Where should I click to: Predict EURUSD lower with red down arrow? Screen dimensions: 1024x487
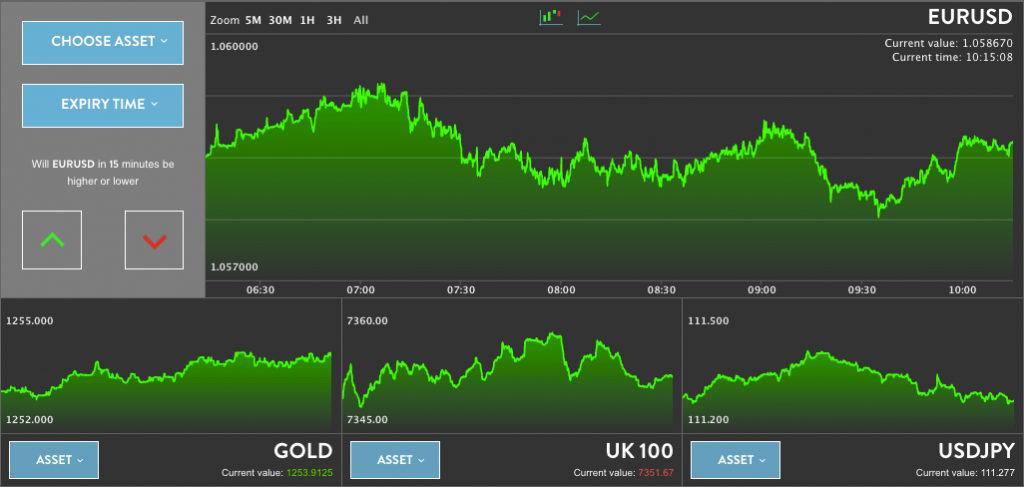pyautogui.click(x=154, y=240)
